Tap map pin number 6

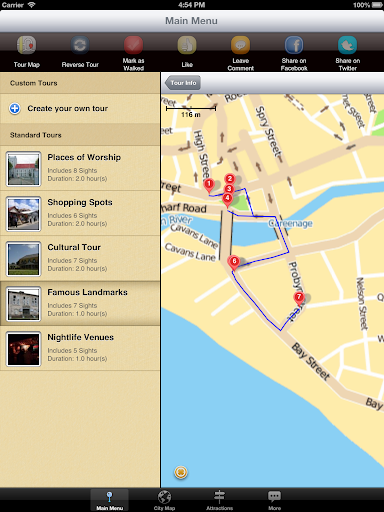[x=234, y=262]
